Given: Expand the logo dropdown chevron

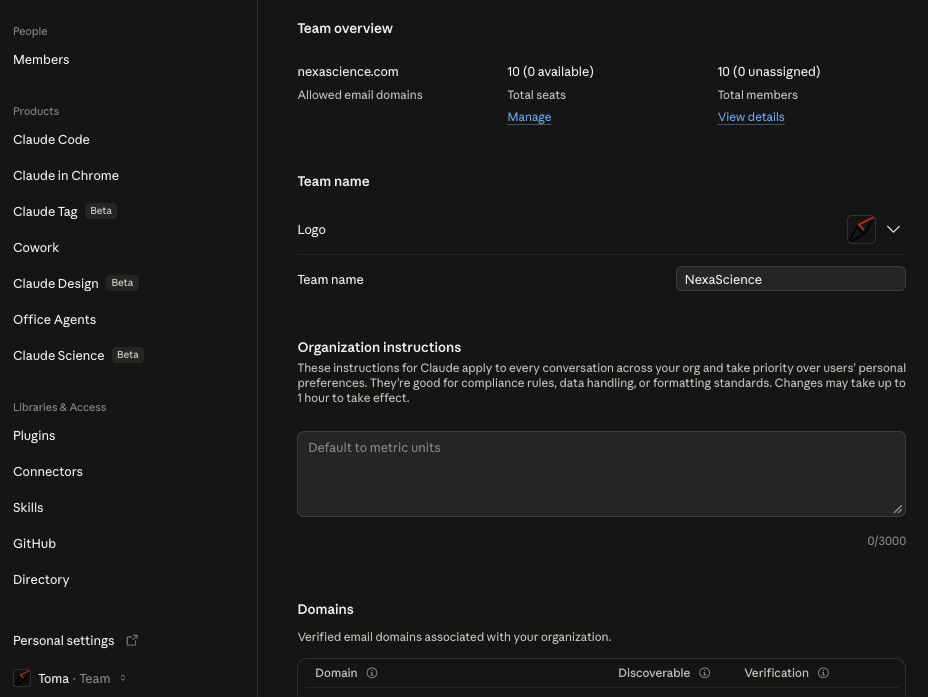Looking at the screenshot, I should click(893, 230).
